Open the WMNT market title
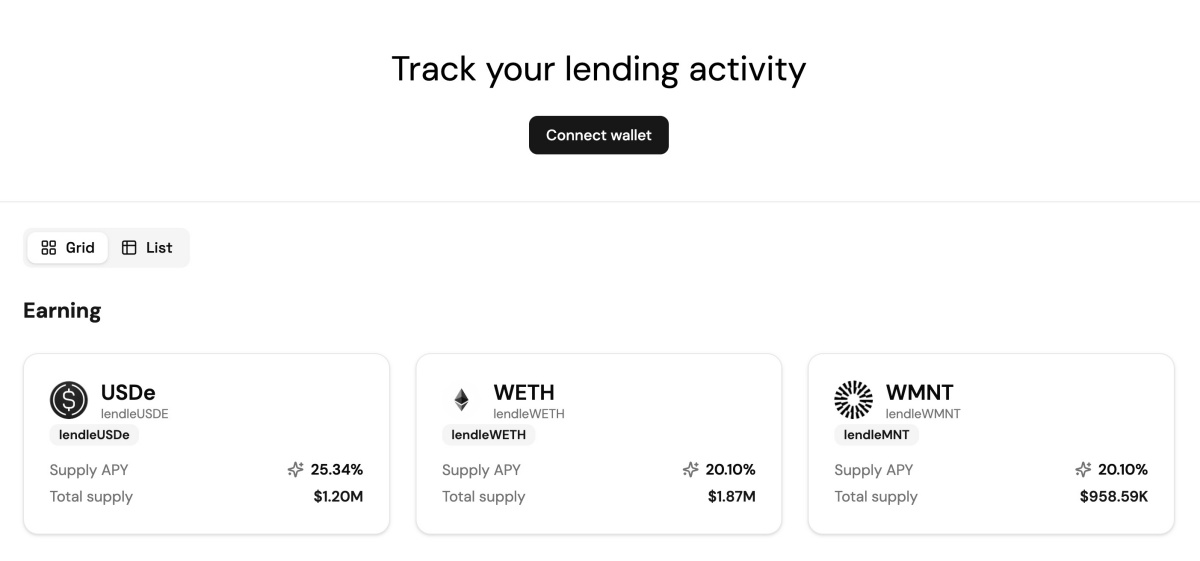 point(919,392)
